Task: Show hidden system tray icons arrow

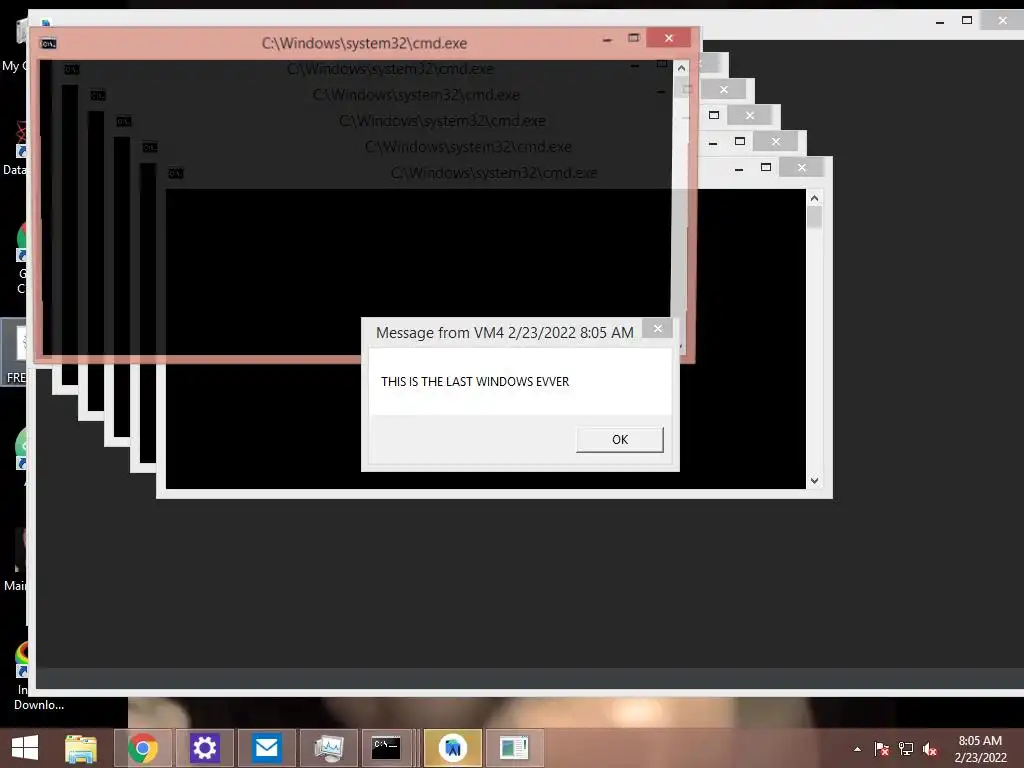Action: pos(857,749)
